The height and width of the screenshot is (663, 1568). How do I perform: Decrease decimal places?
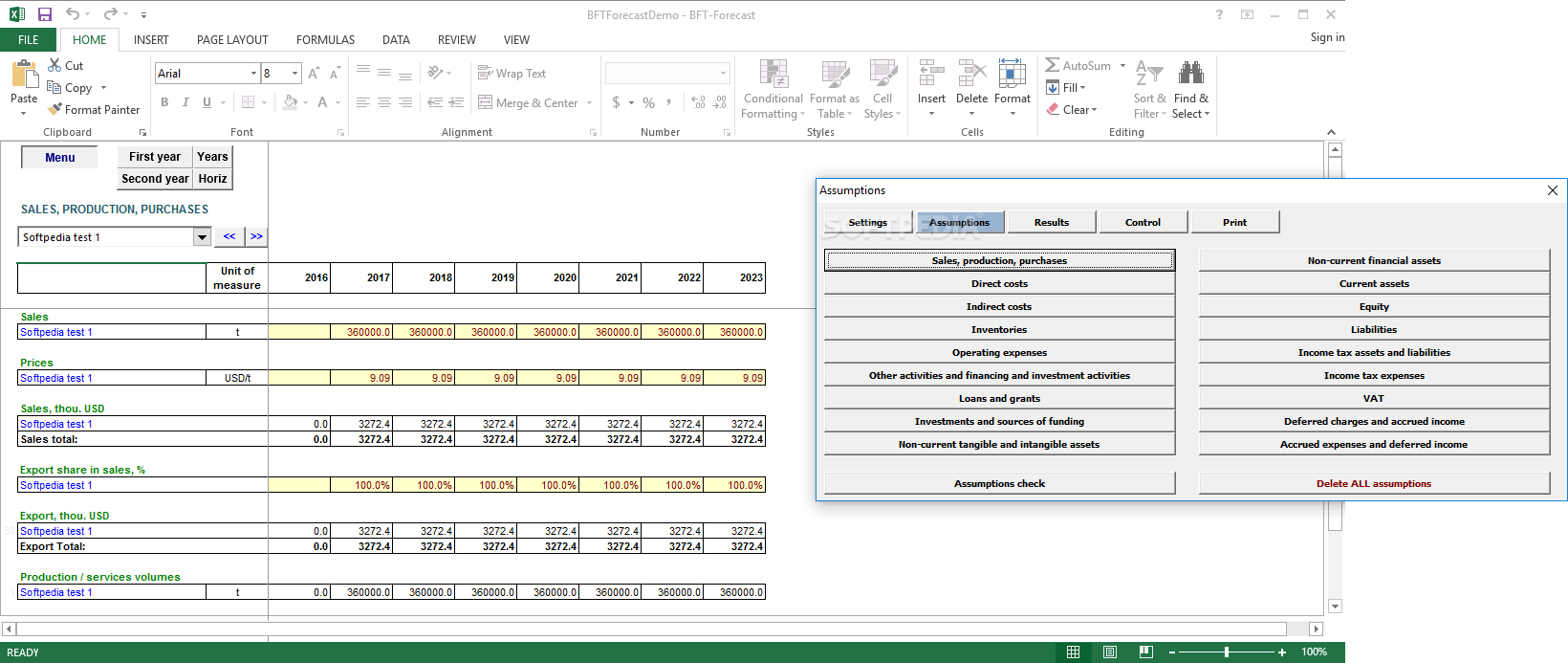coord(719,102)
